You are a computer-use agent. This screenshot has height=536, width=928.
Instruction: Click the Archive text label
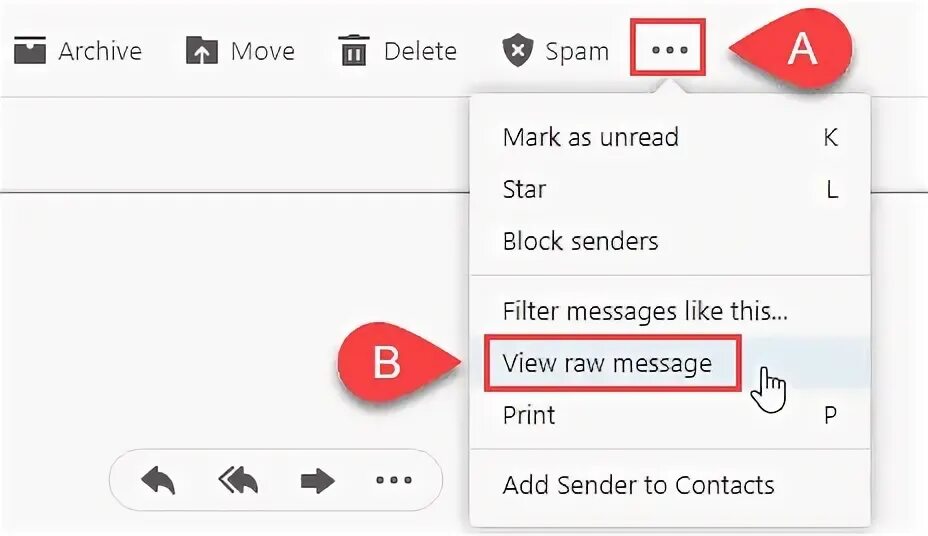pyautogui.click(x=100, y=51)
